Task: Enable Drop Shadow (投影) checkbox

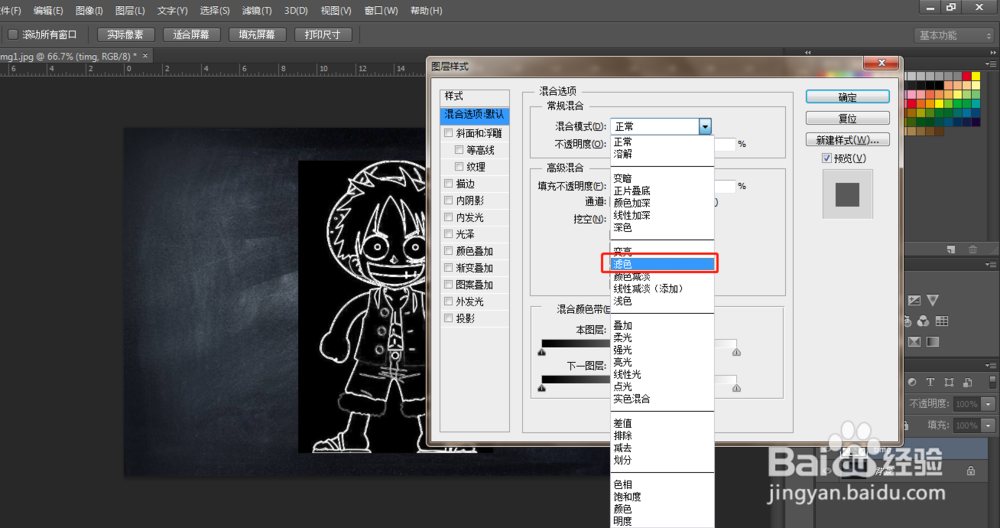Action: pyautogui.click(x=448, y=318)
